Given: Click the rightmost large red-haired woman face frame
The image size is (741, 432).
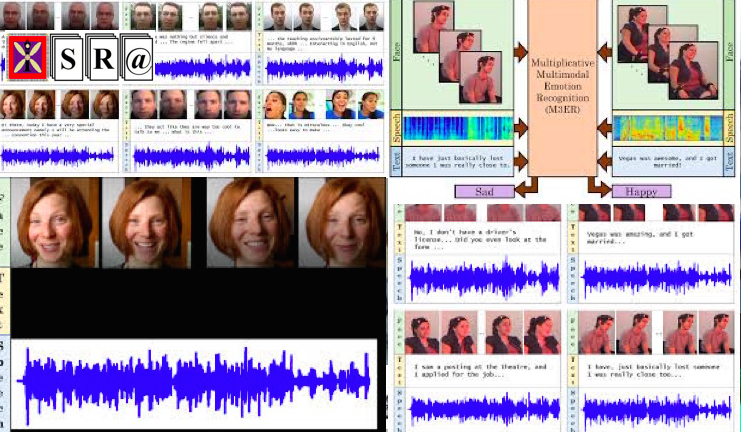Looking at the screenshot, I should pos(342,223).
